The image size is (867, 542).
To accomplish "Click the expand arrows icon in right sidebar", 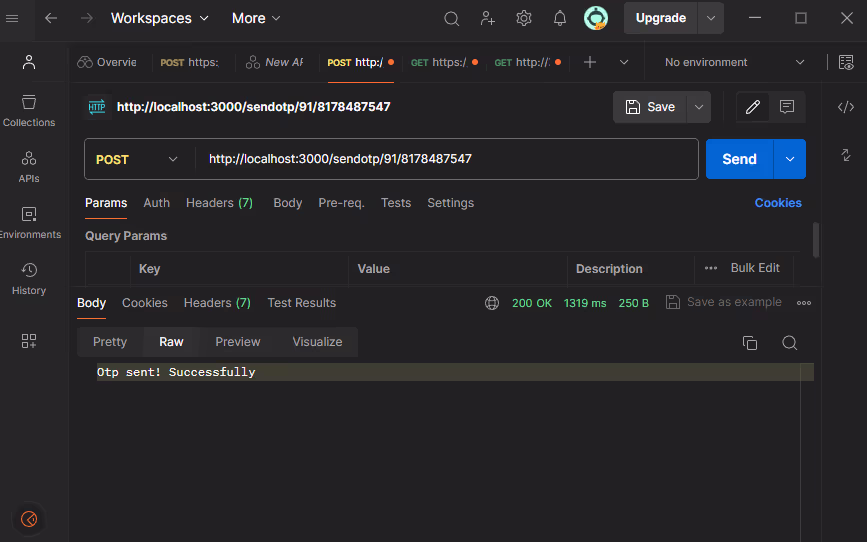I will 846,155.
